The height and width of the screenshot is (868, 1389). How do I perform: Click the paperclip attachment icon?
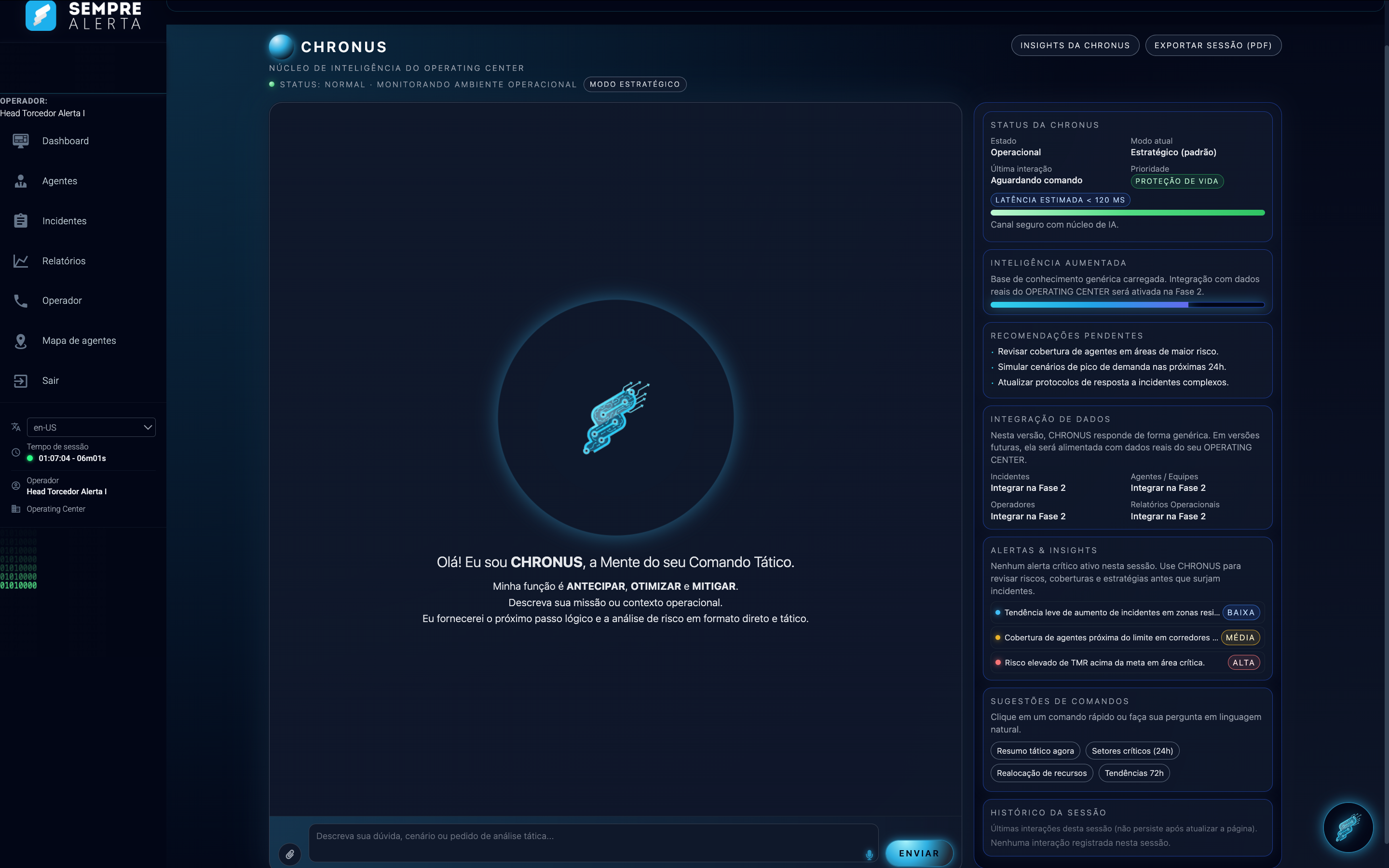click(x=290, y=854)
